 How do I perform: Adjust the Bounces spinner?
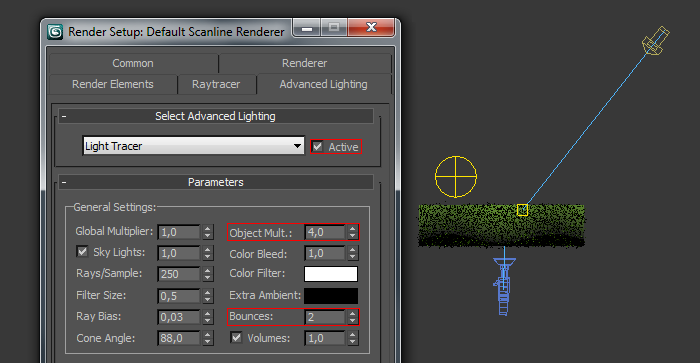tap(353, 317)
